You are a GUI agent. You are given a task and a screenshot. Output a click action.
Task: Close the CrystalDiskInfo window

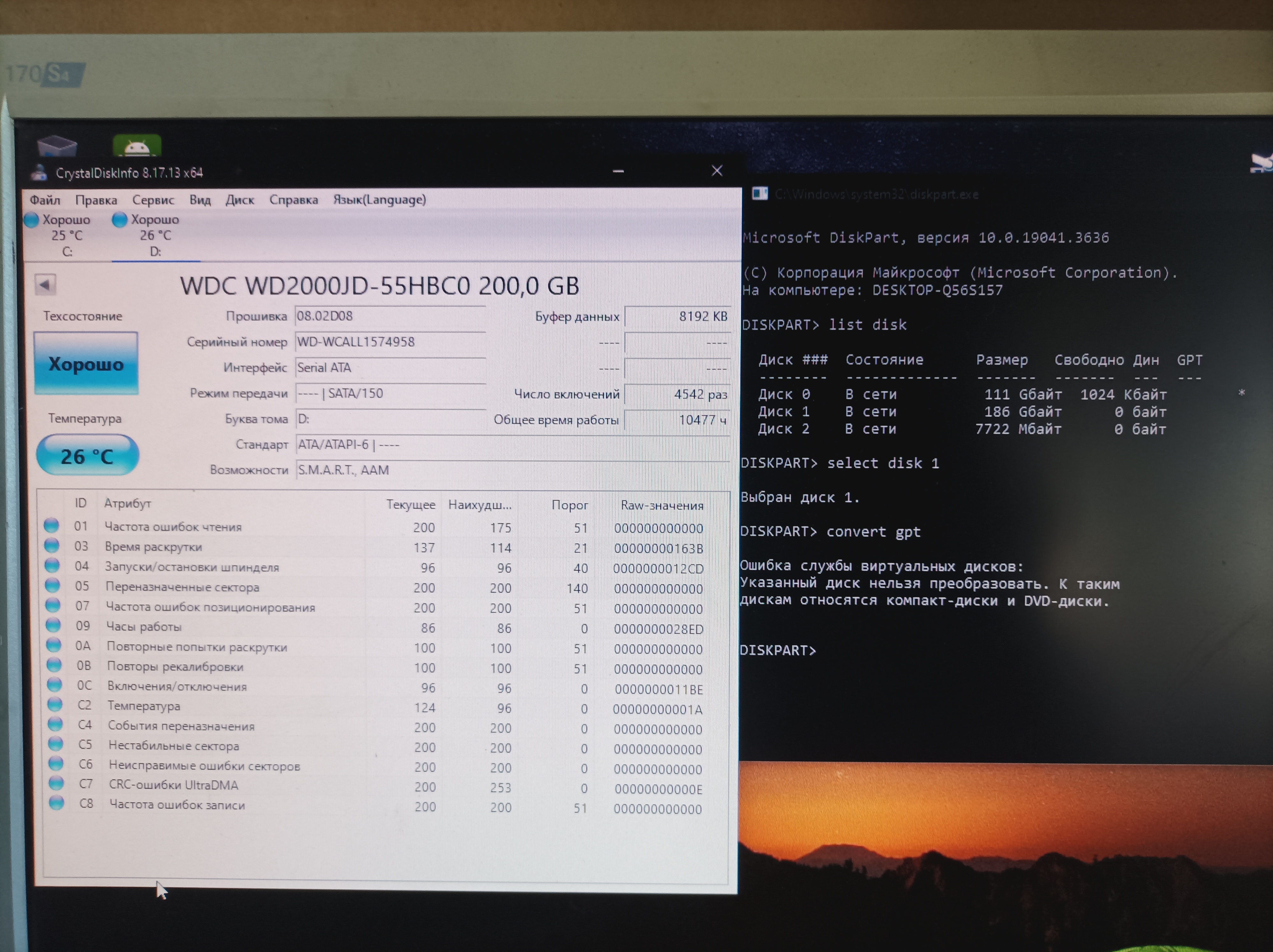(x=717, y=171)
